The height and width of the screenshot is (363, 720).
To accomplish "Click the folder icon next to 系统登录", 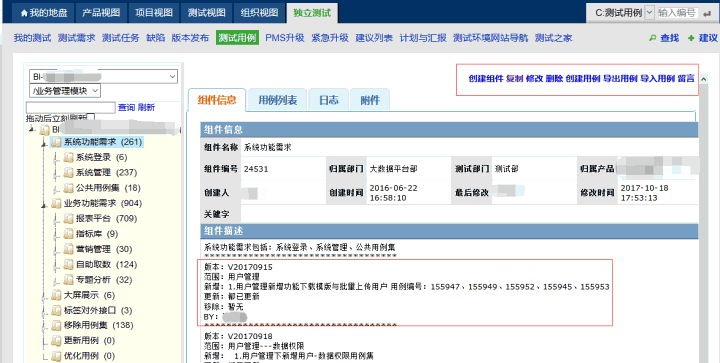I will tap(68, 157).
